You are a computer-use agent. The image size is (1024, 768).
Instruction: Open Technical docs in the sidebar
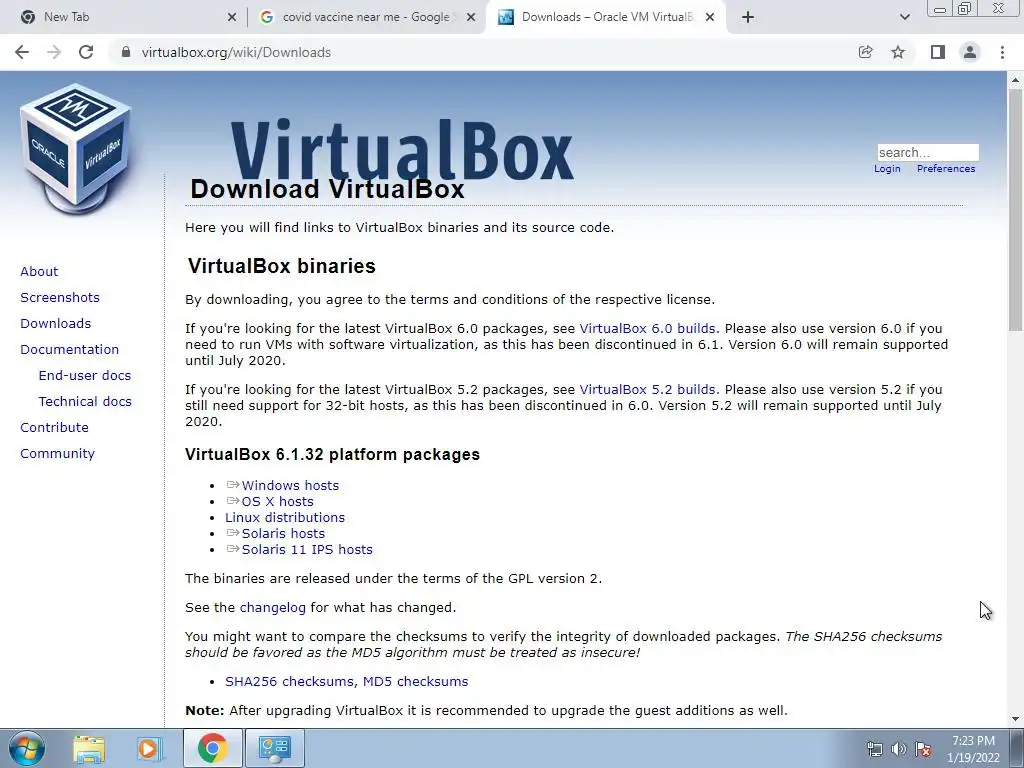click(85, 402)
